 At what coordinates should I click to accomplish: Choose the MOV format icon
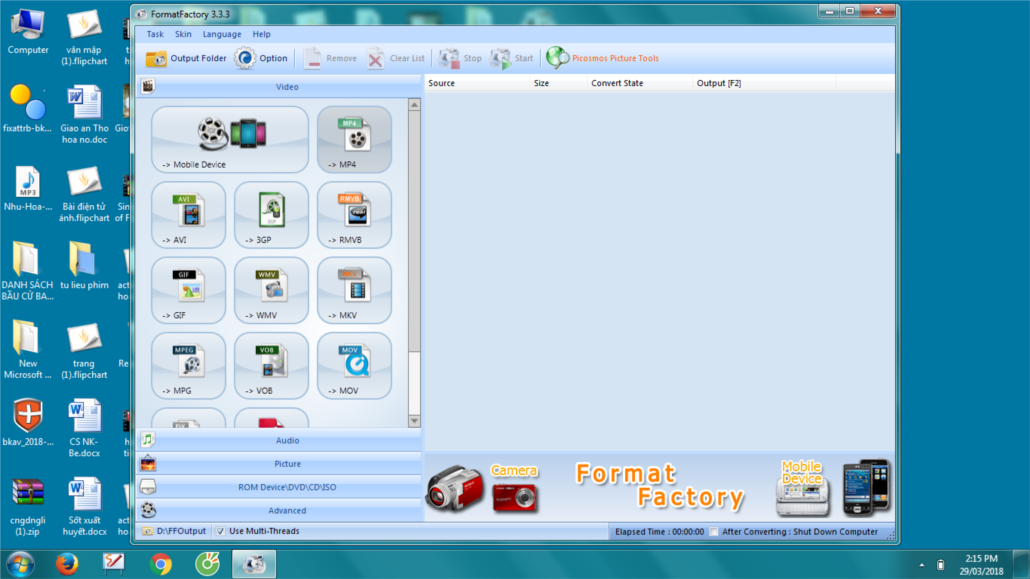click(354, 365)
